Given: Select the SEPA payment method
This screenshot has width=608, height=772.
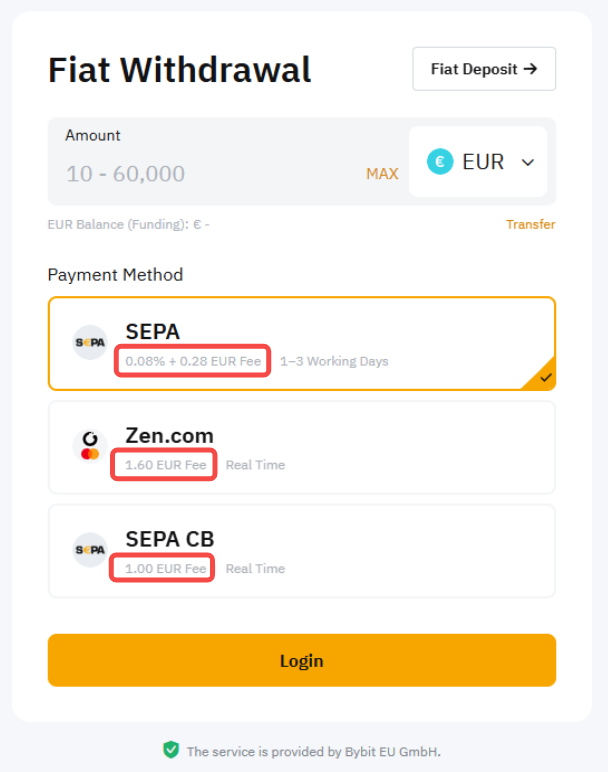Looking at the screenshot, I should coord(300,343).
